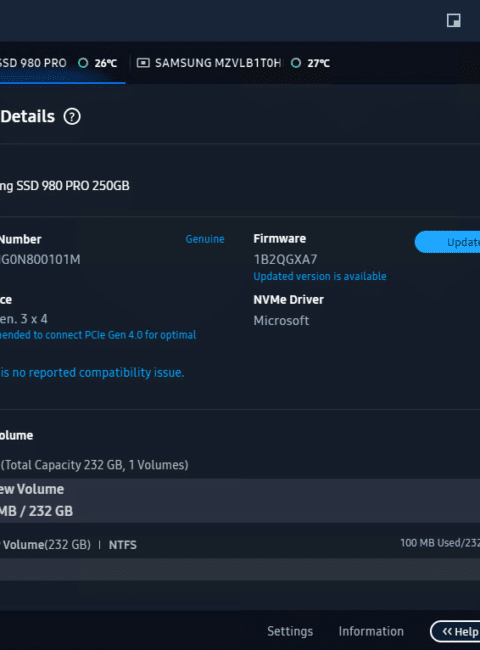
Task: Open the Details help question mark icon
Action: click(72, 116)
